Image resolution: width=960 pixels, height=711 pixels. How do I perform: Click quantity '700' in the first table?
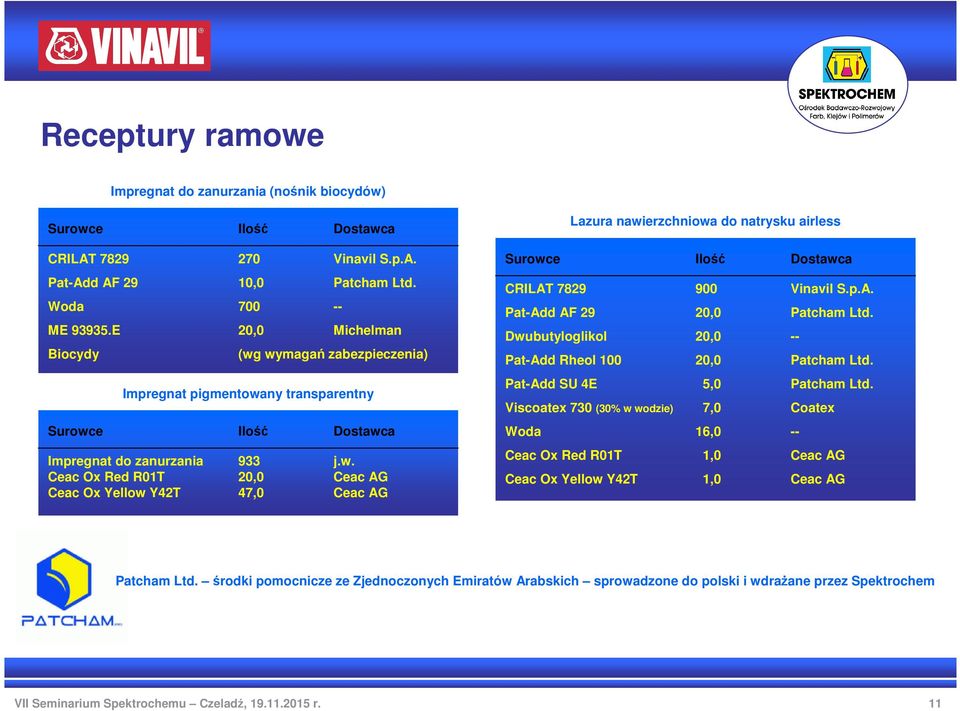point(249,306)
